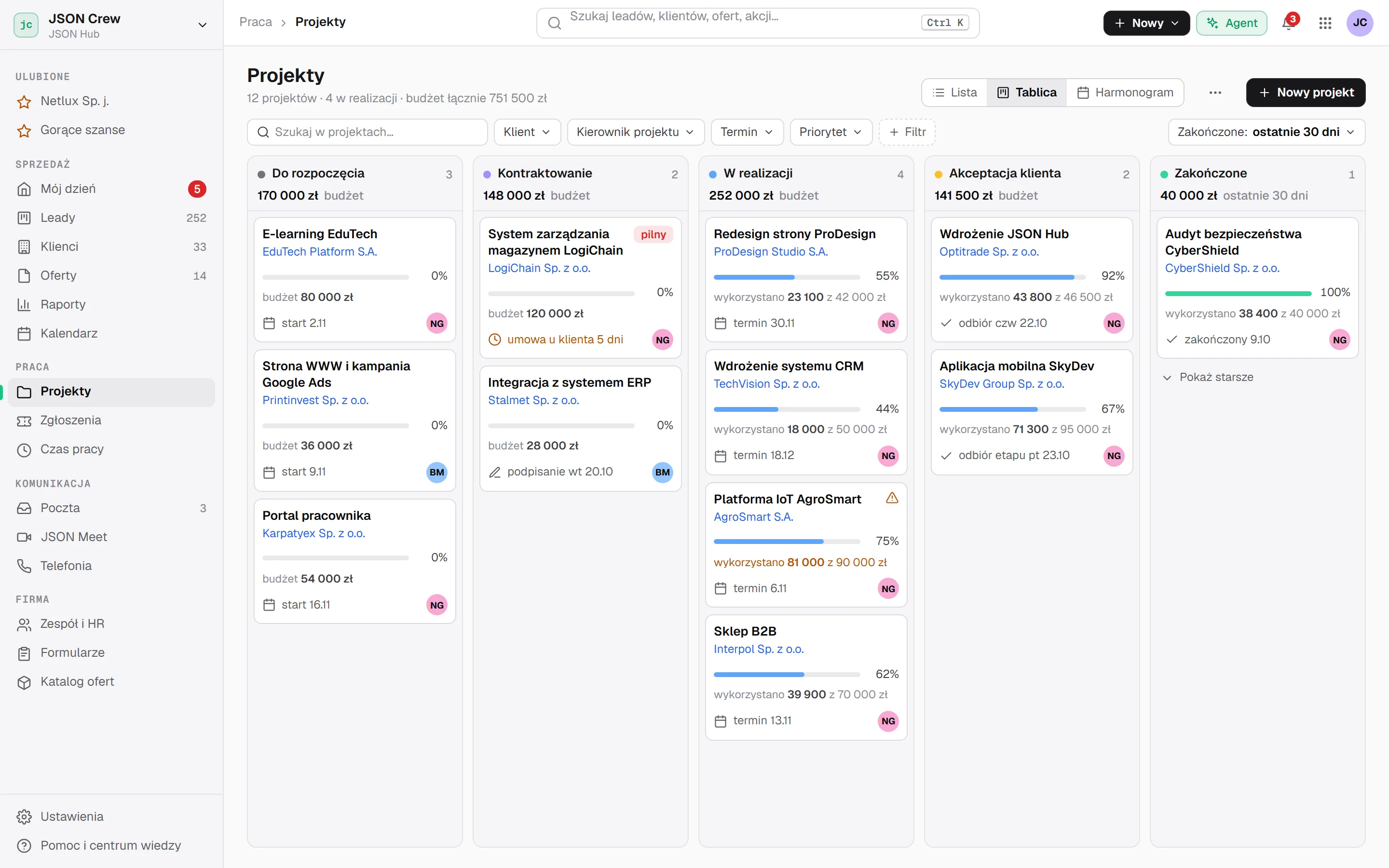Image resolution: width=1389 pixels, height=868 pixels.
Task: Open the CyberShield Sp. z o.o. client link
Action: tap(1222, 268)
